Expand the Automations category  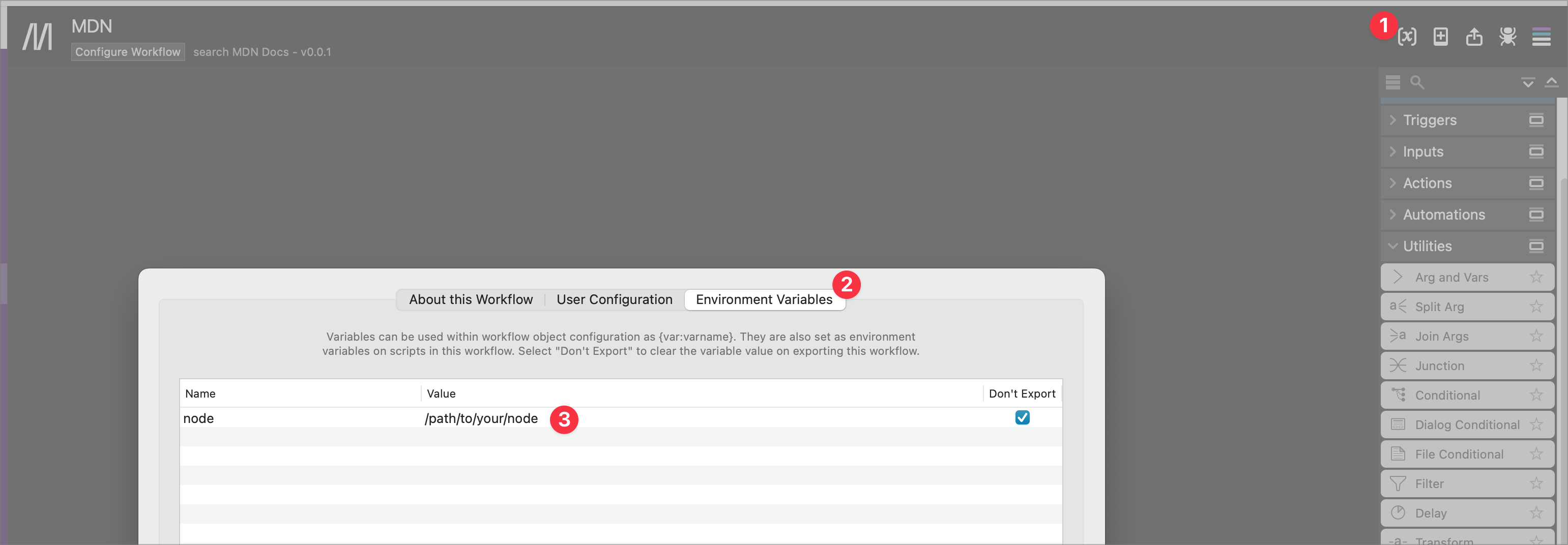(x=1392, y=215)
